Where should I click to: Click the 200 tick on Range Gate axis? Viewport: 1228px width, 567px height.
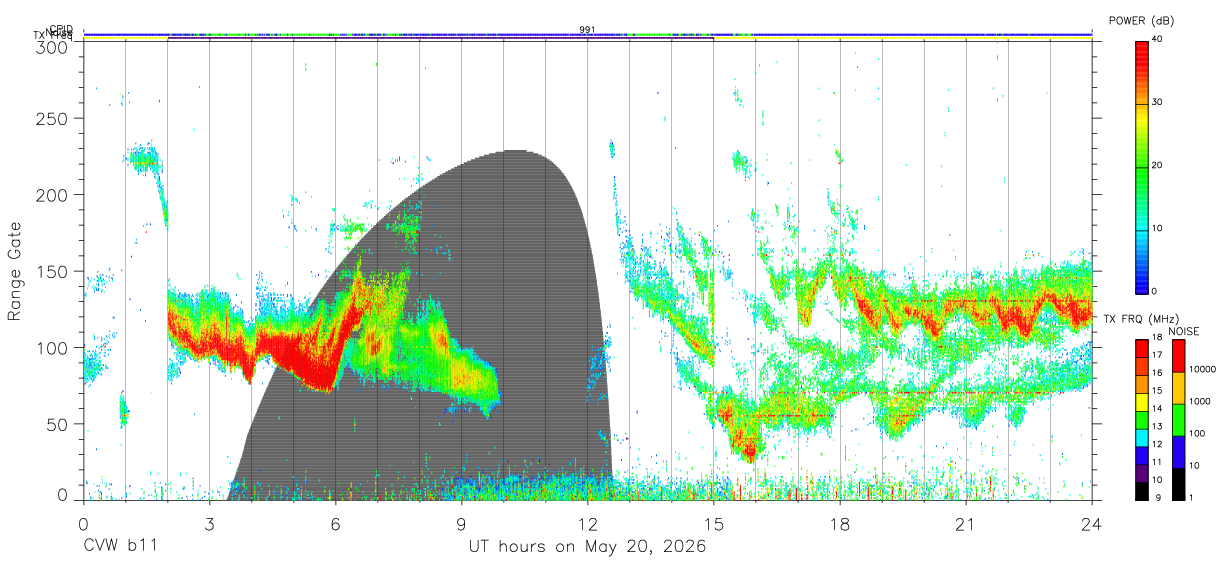point(52,195)
